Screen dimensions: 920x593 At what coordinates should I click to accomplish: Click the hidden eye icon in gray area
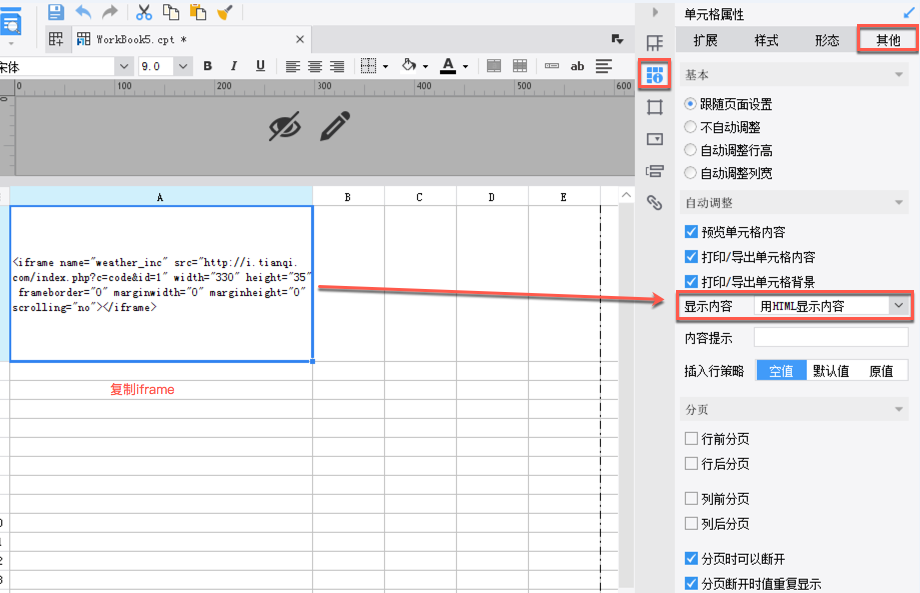(x=285, y=126)
